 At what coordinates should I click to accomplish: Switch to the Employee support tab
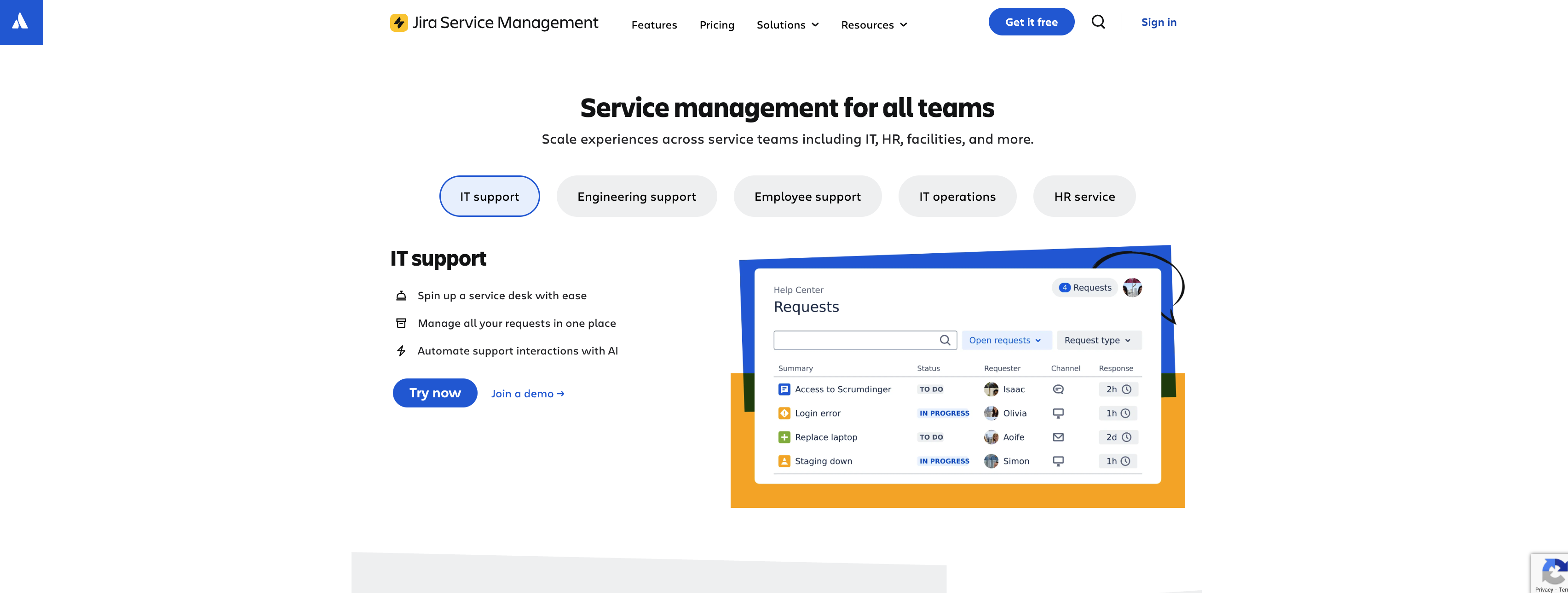coord(807,196)
